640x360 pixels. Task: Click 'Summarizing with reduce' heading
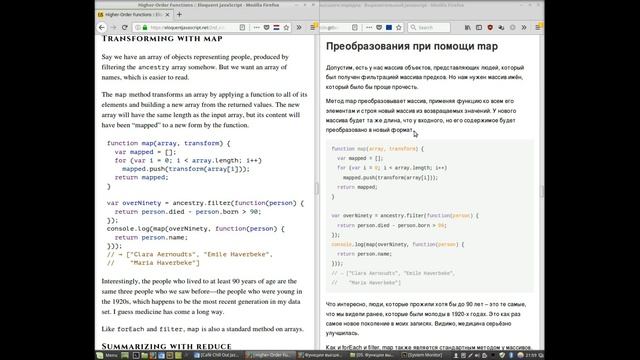click(167, 347)
